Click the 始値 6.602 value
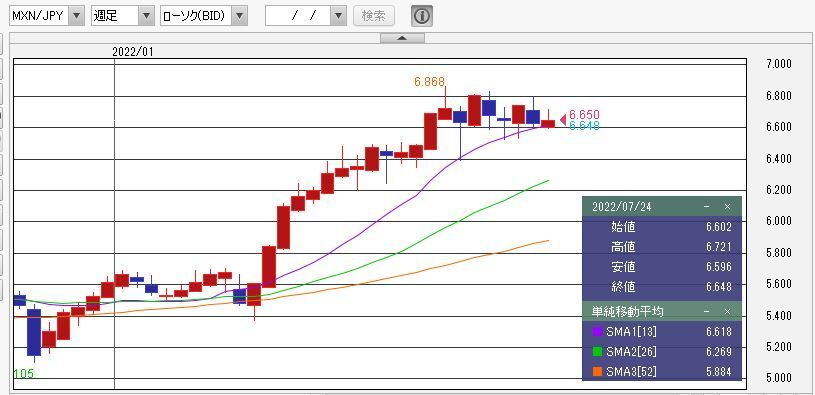Viewport: 815px width, 395px height. 718,227
